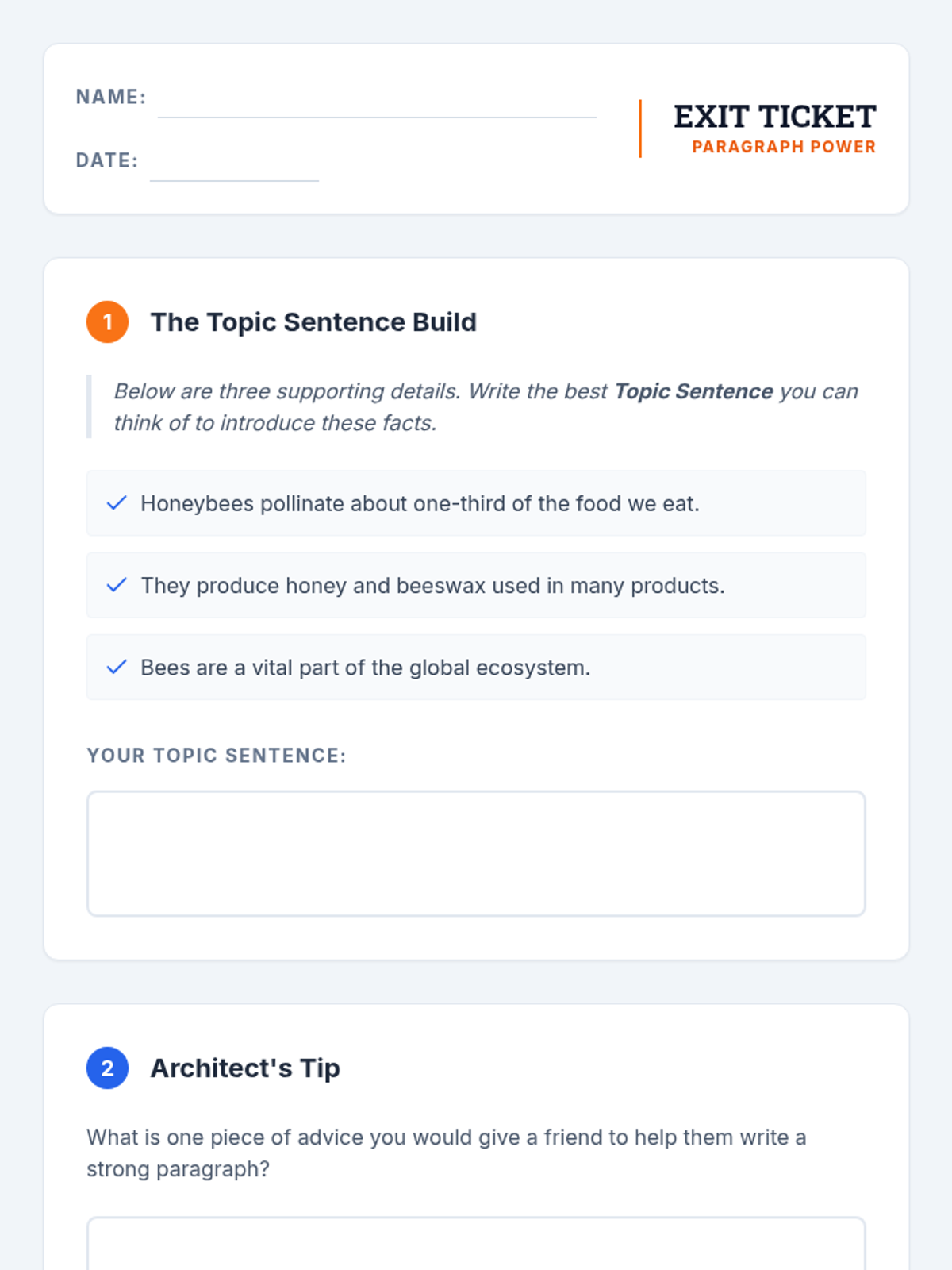Click the checkmark beside the global ecosystem fact
This screenshot has height=1270, width=952.
click(117, 668)
